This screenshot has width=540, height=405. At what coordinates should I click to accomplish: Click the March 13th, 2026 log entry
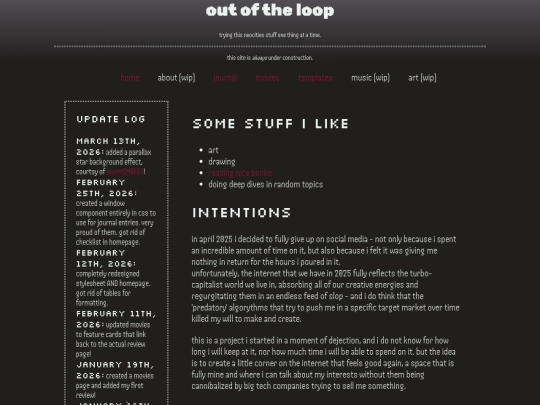click(x=114, y=156)
